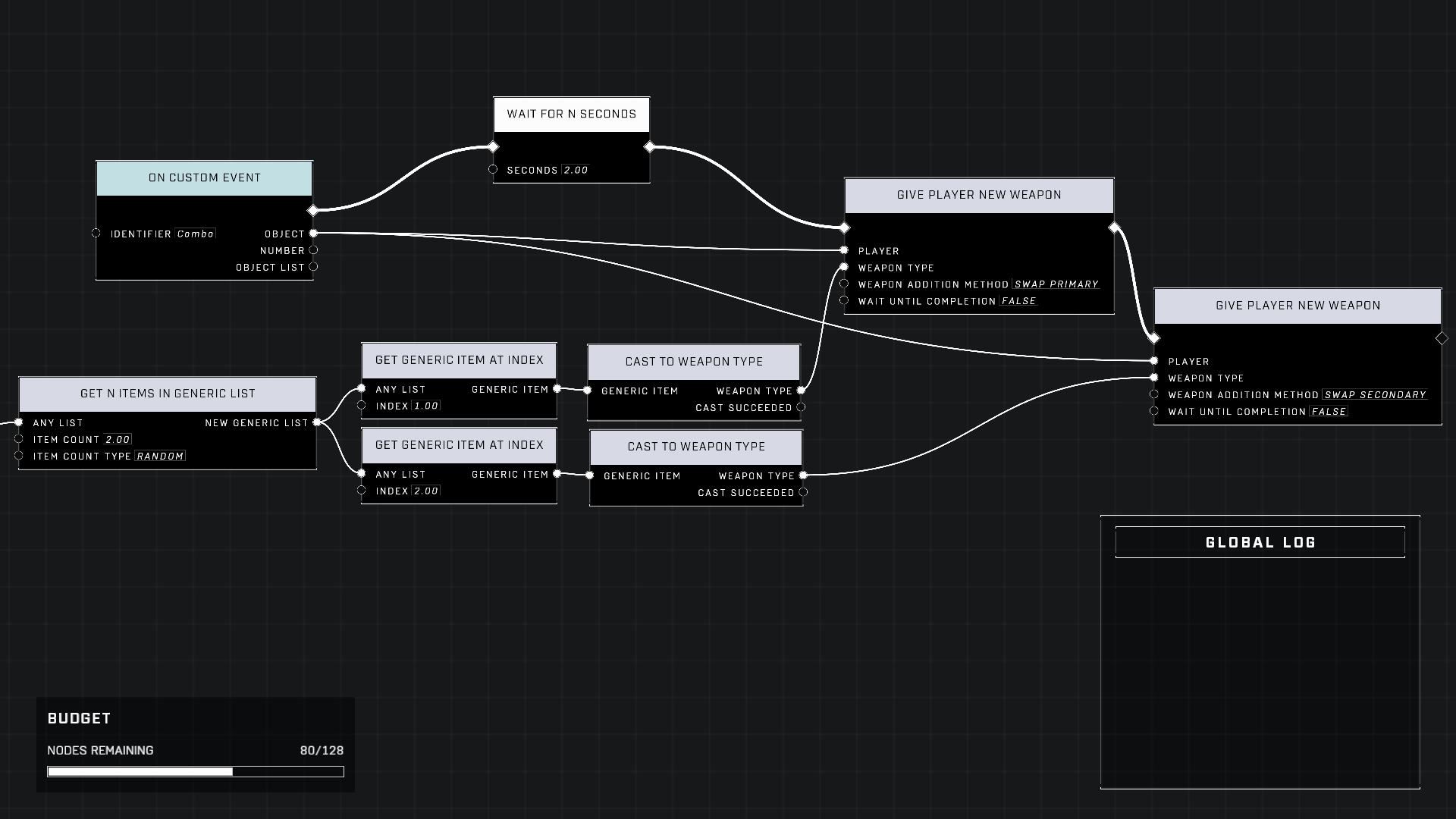Select the Wait For N Seconds node title

pyautogui.click(x=571, y=114)
